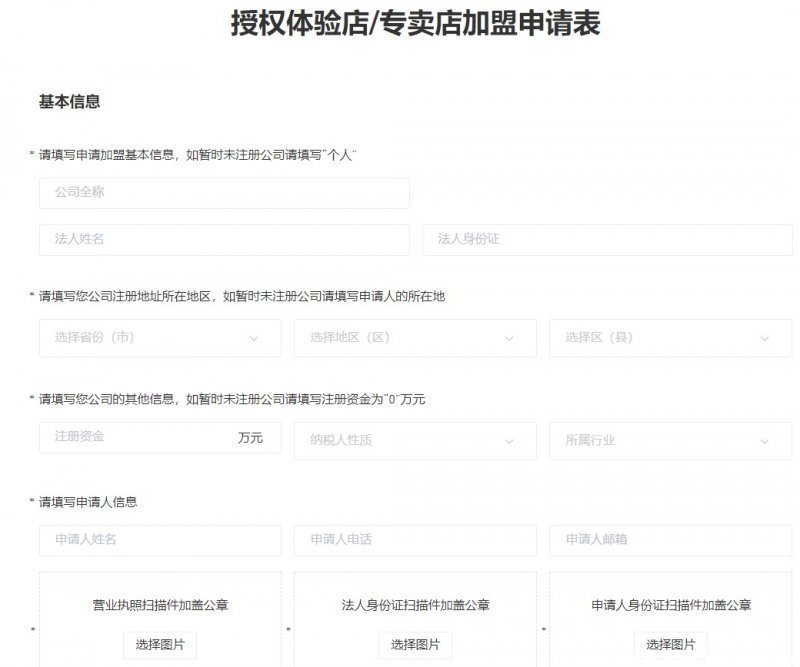Click the 申请人邮箱 input field
The height and width of the screenshot is (667, 800).
pyautogui.click(x=670, y=540)
